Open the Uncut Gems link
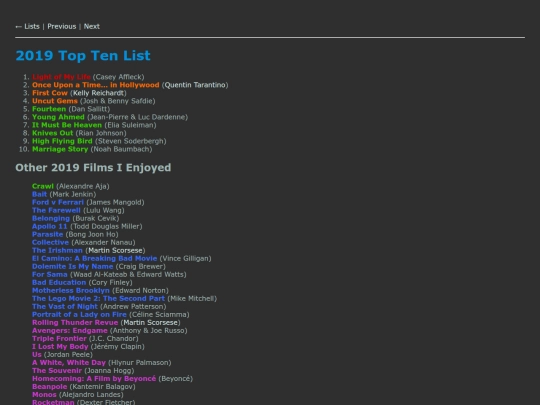 pyautogui.click(x=55, y=101)
